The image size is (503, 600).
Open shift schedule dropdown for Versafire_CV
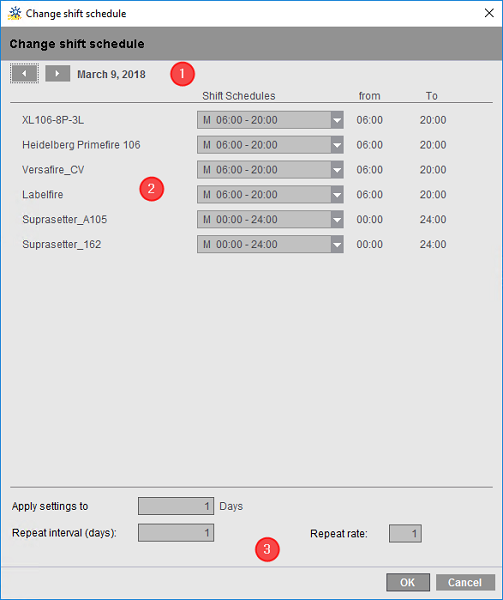270,170
